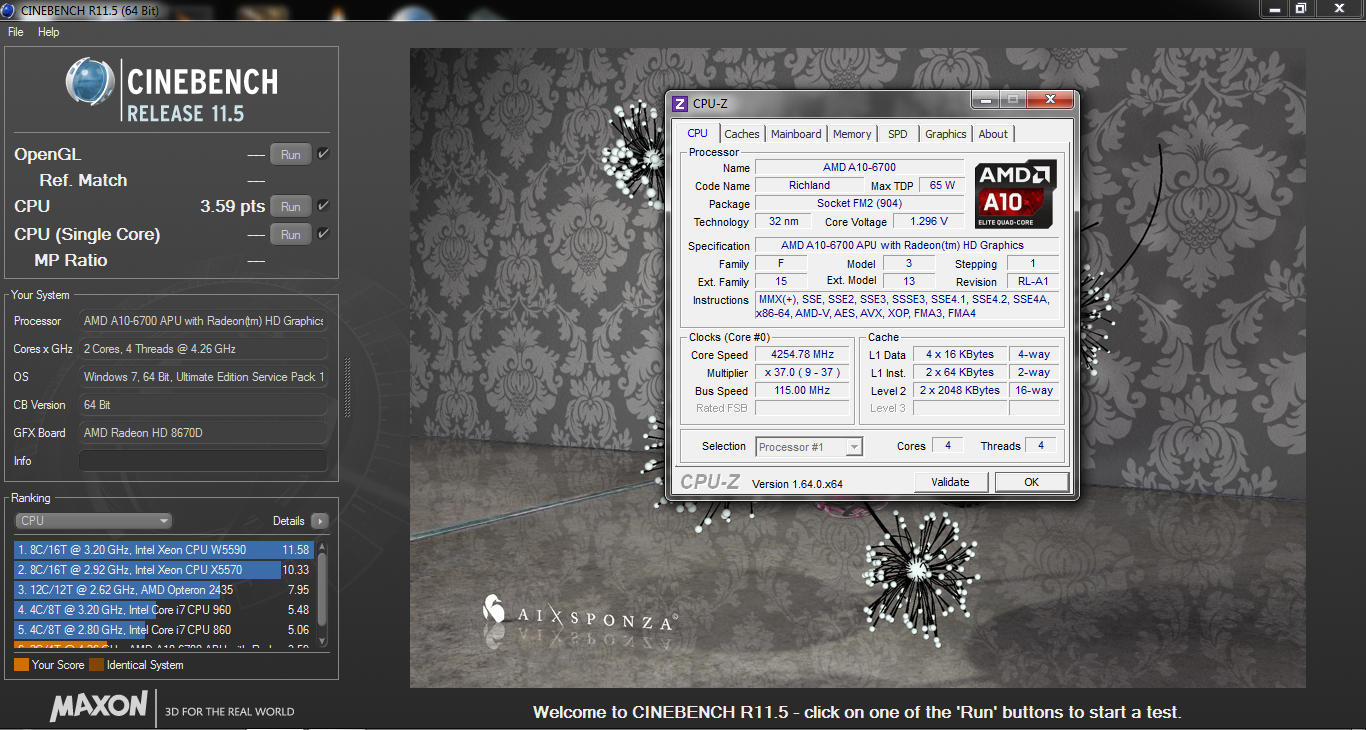
Task: Click the Info input field
Action: click(203, 461)
